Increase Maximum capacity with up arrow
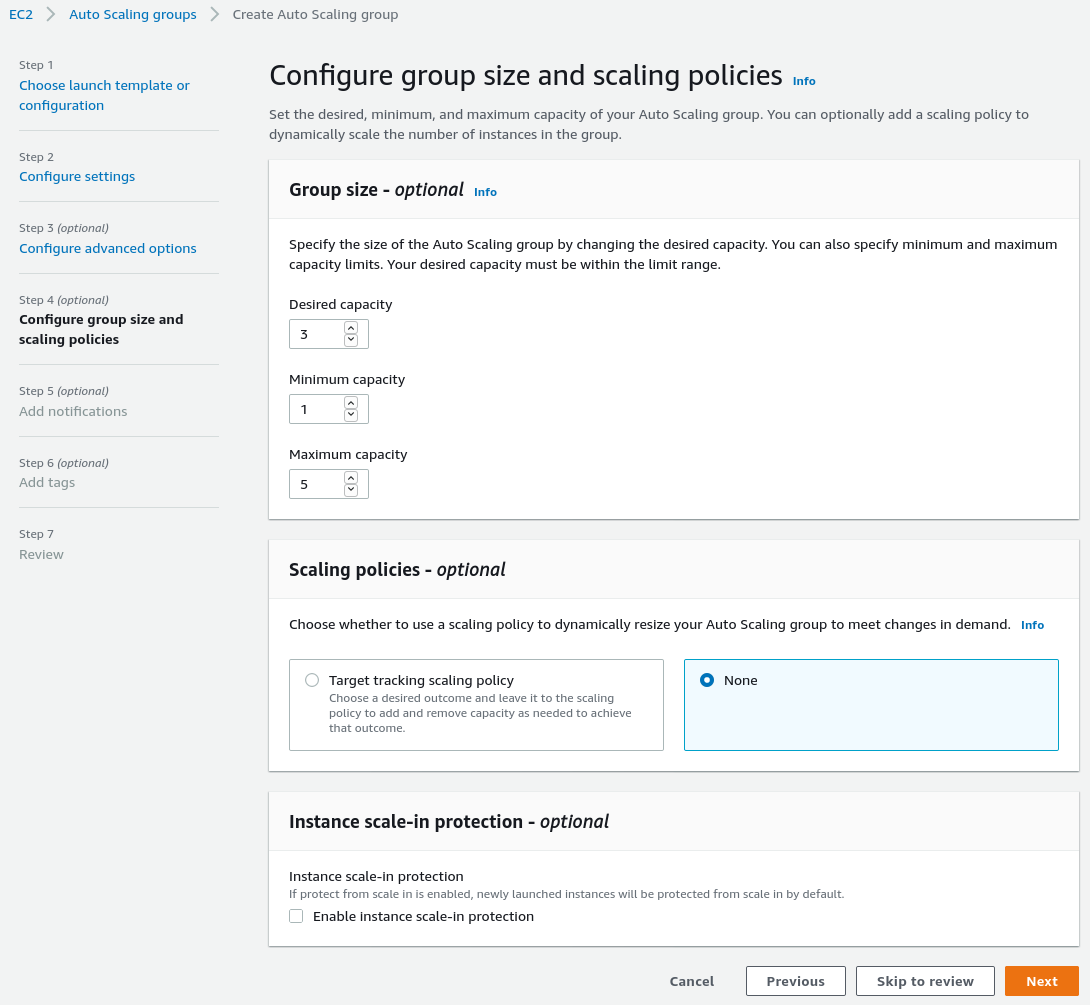 [350, 478]
